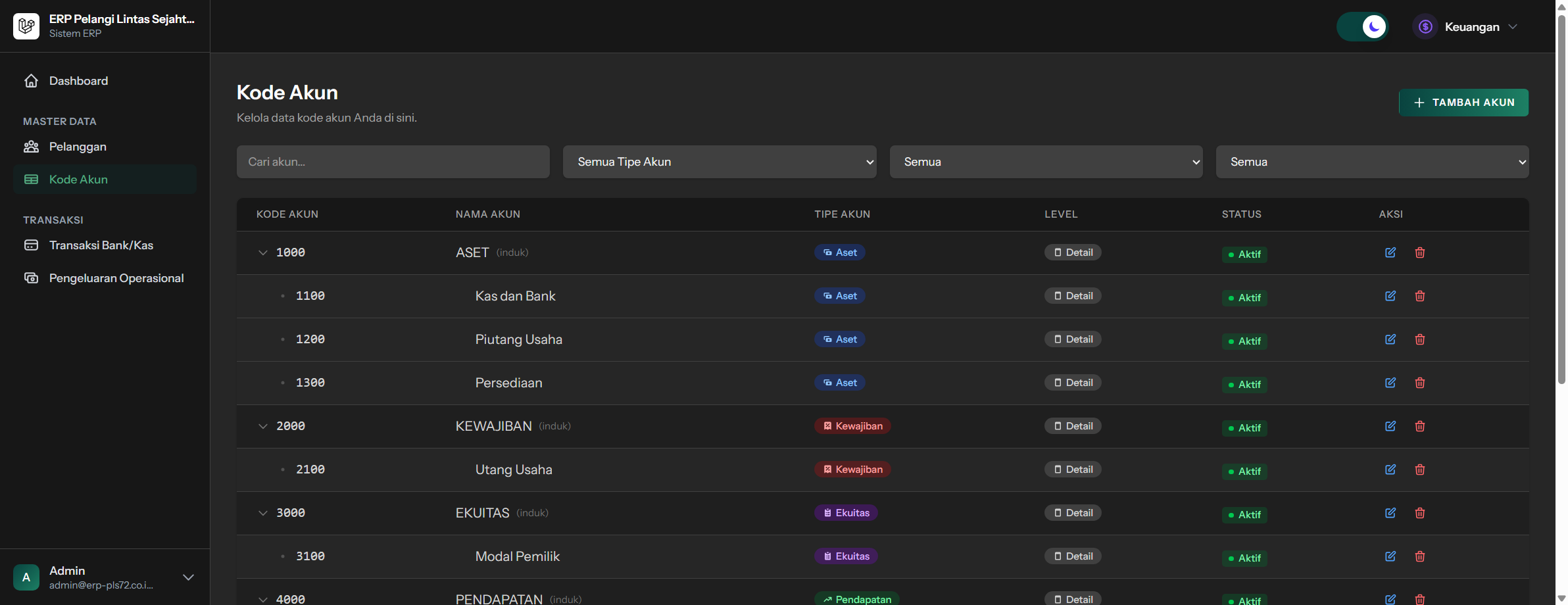Click edit icon for Kas dan Bank row

coord(1390,296)
